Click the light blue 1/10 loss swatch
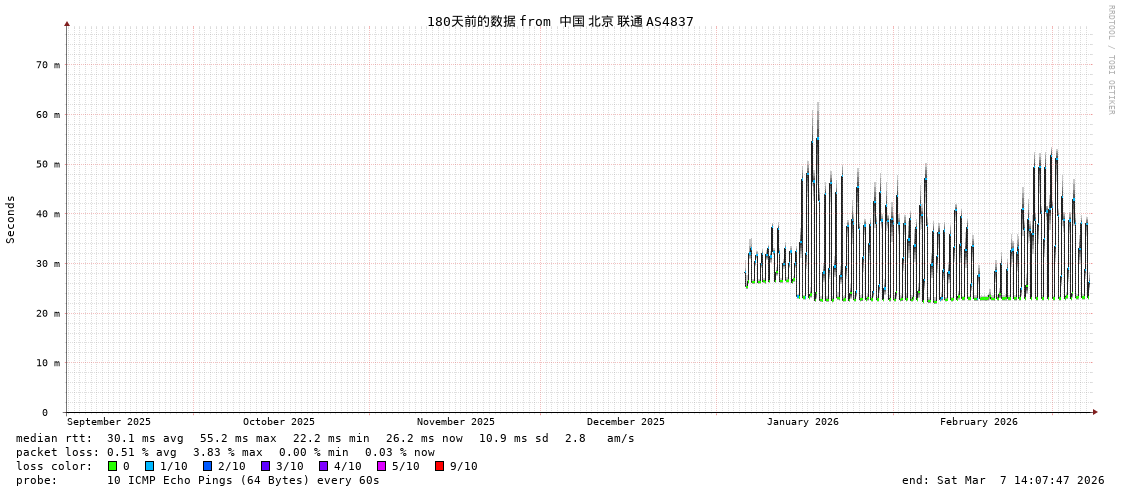The width and height of the screenshot is (1121, 494). coord(149,466)
